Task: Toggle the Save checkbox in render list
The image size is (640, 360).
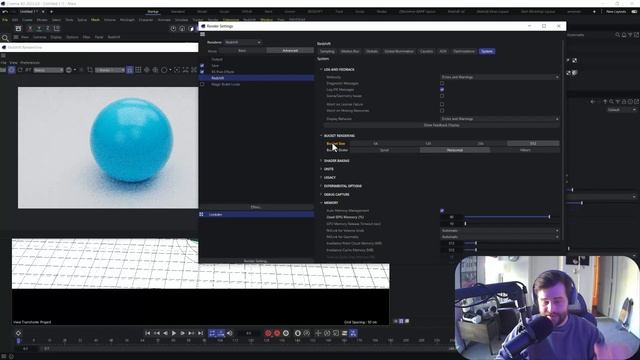Action: 202,66
